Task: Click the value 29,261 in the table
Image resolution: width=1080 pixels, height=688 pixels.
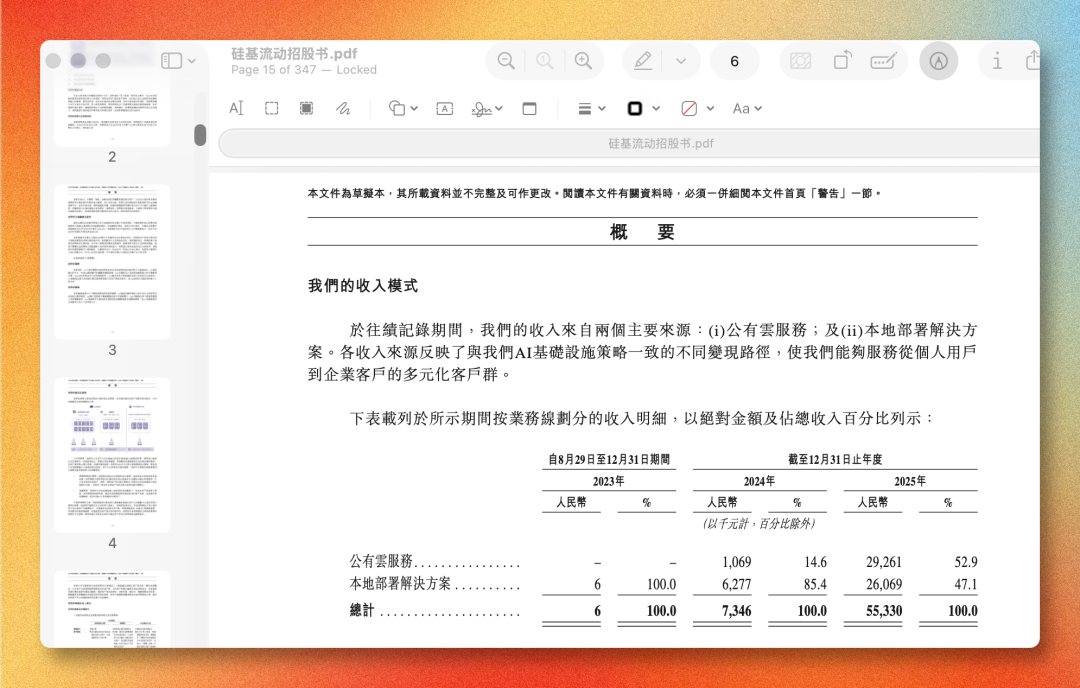Action: [x=884, y=562]
